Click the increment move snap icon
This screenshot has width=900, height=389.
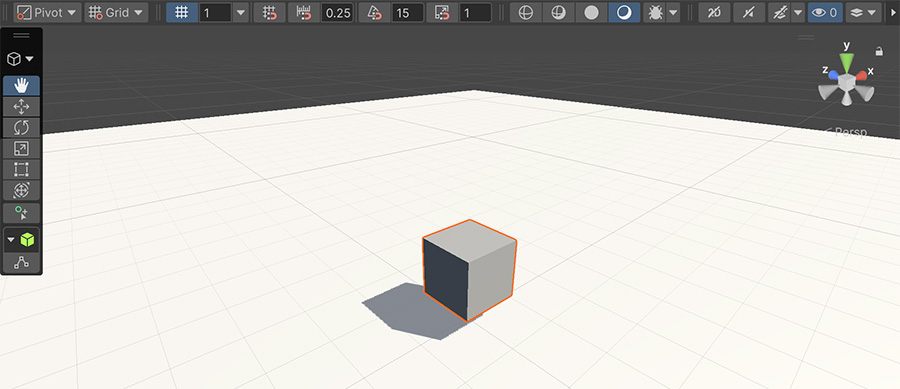pyautogui.click(x=304, y=13)
